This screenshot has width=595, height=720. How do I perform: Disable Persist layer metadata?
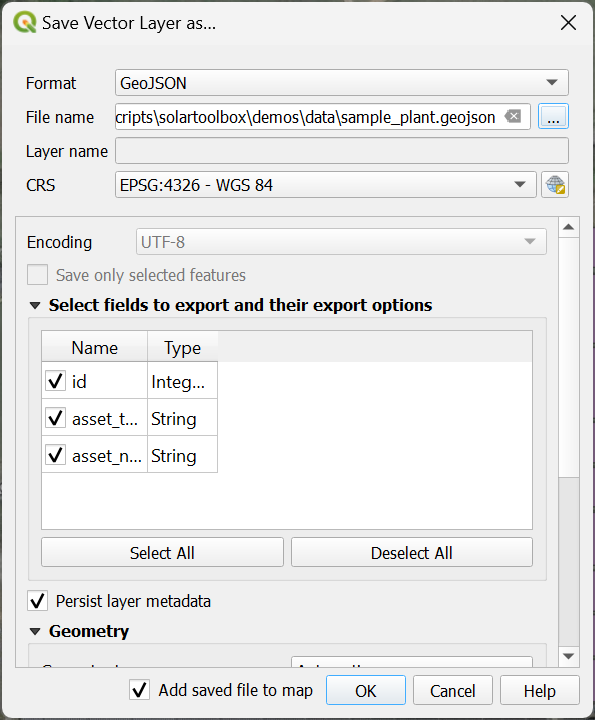pyautogui.click(x=38, y=601)
